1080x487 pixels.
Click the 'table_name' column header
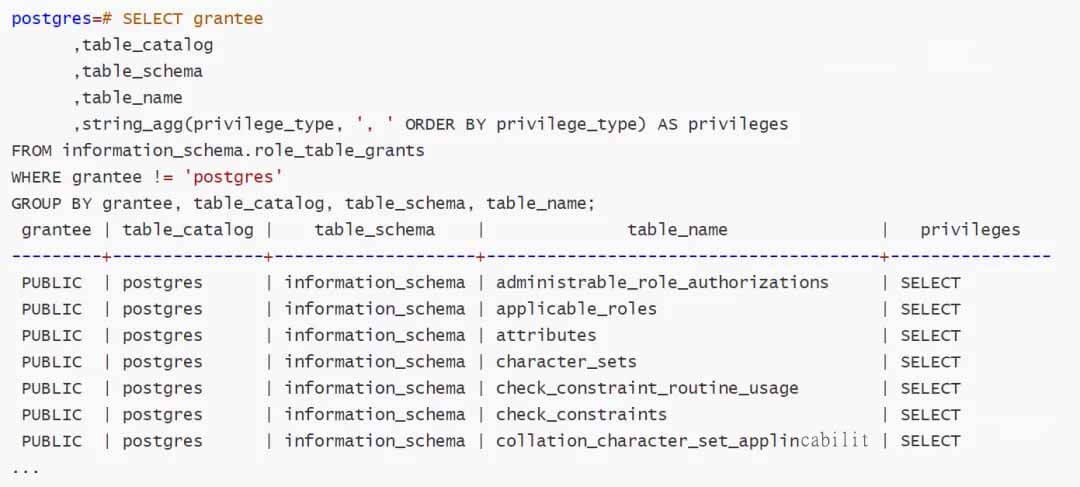[677, 230]
